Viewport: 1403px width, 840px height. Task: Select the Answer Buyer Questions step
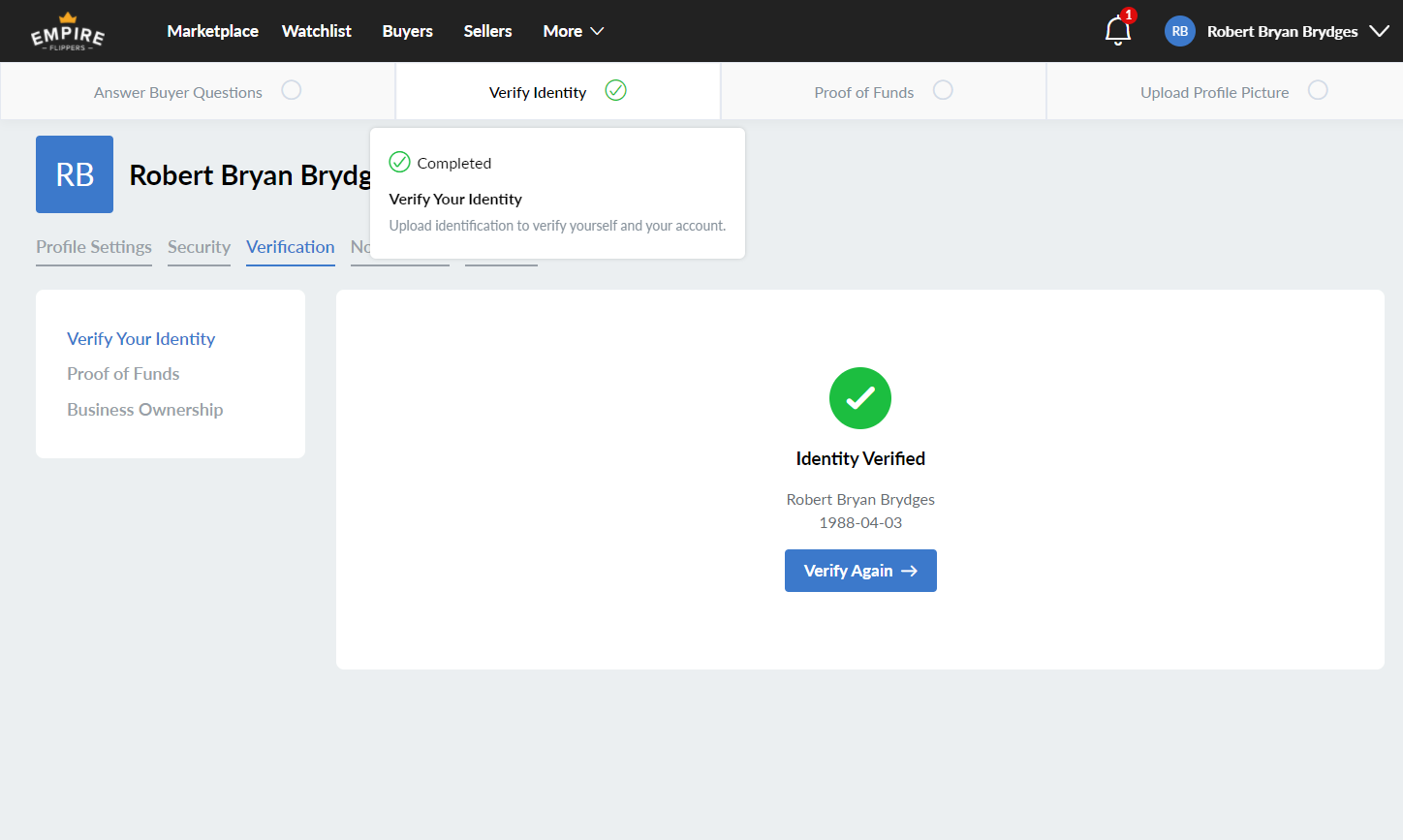coord(198,91)
